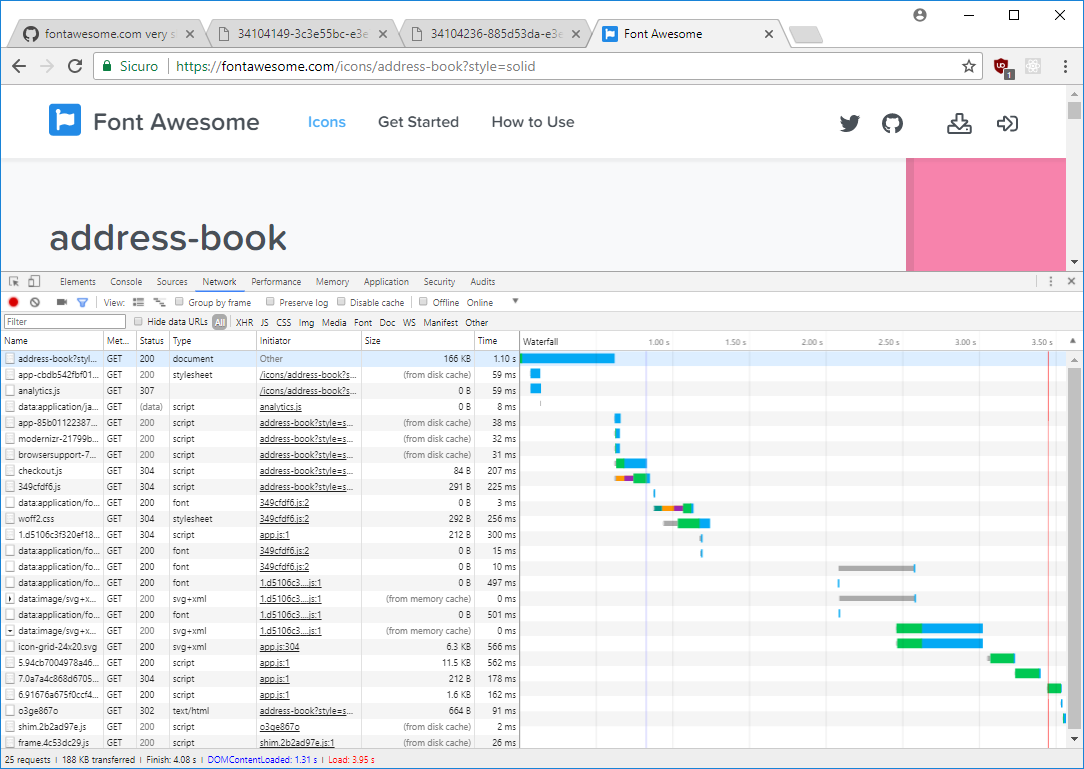
Task: Open the Online throttling dropdown
Action: [492, 302]
